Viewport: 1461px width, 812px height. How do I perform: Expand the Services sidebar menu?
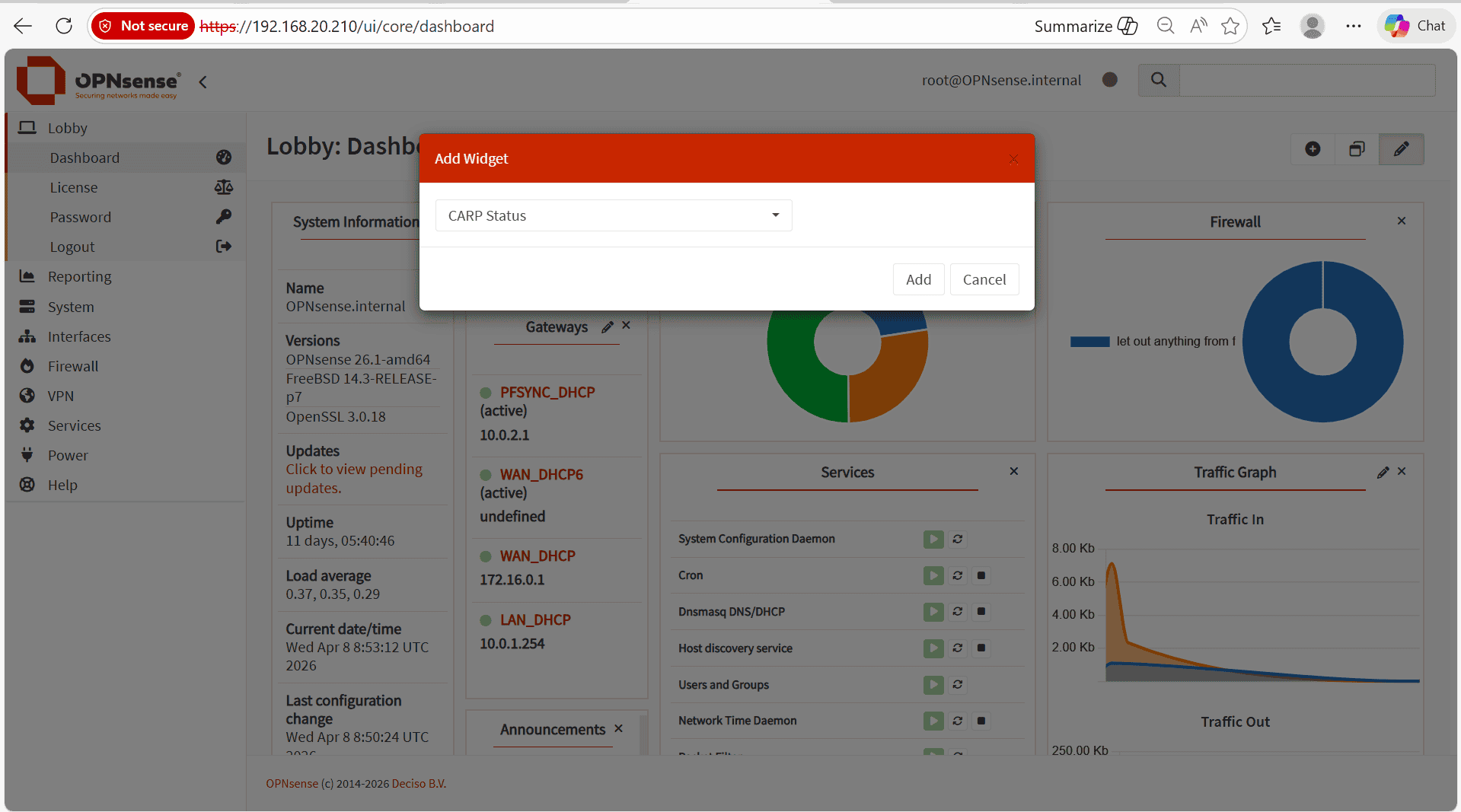click(x=74, y=425)
